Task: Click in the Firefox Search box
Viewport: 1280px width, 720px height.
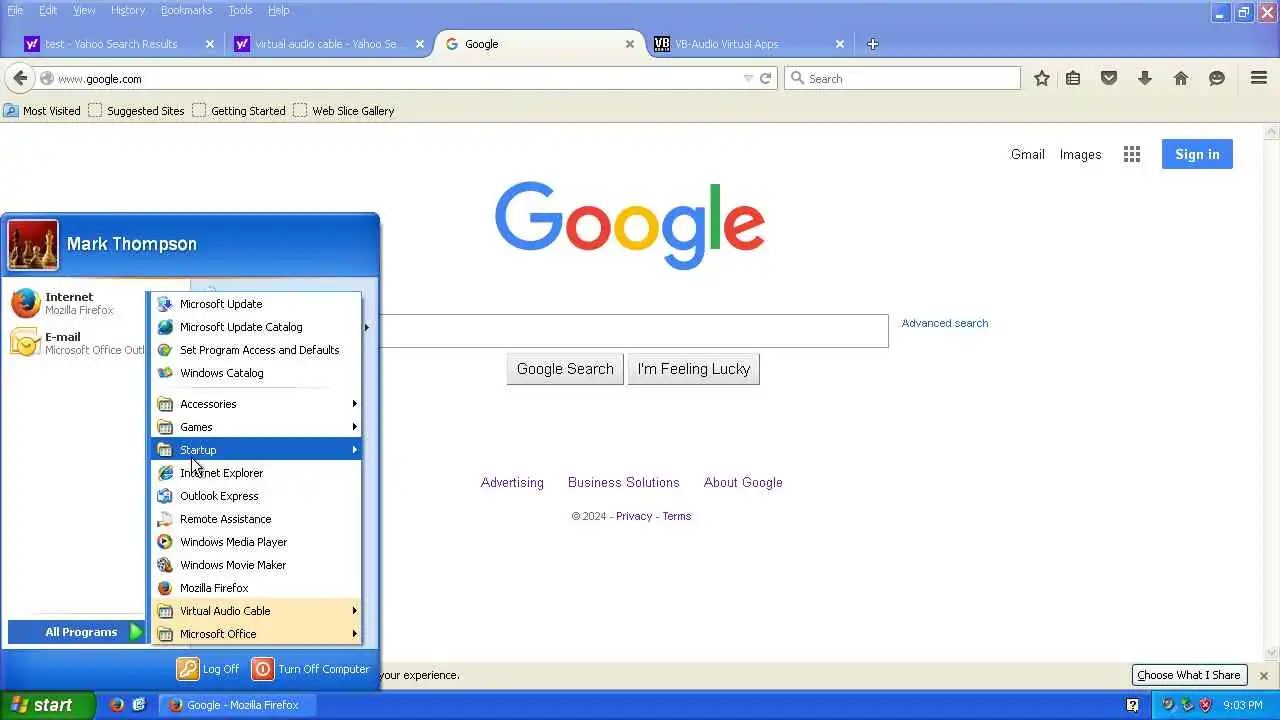Action: point(903,78)
